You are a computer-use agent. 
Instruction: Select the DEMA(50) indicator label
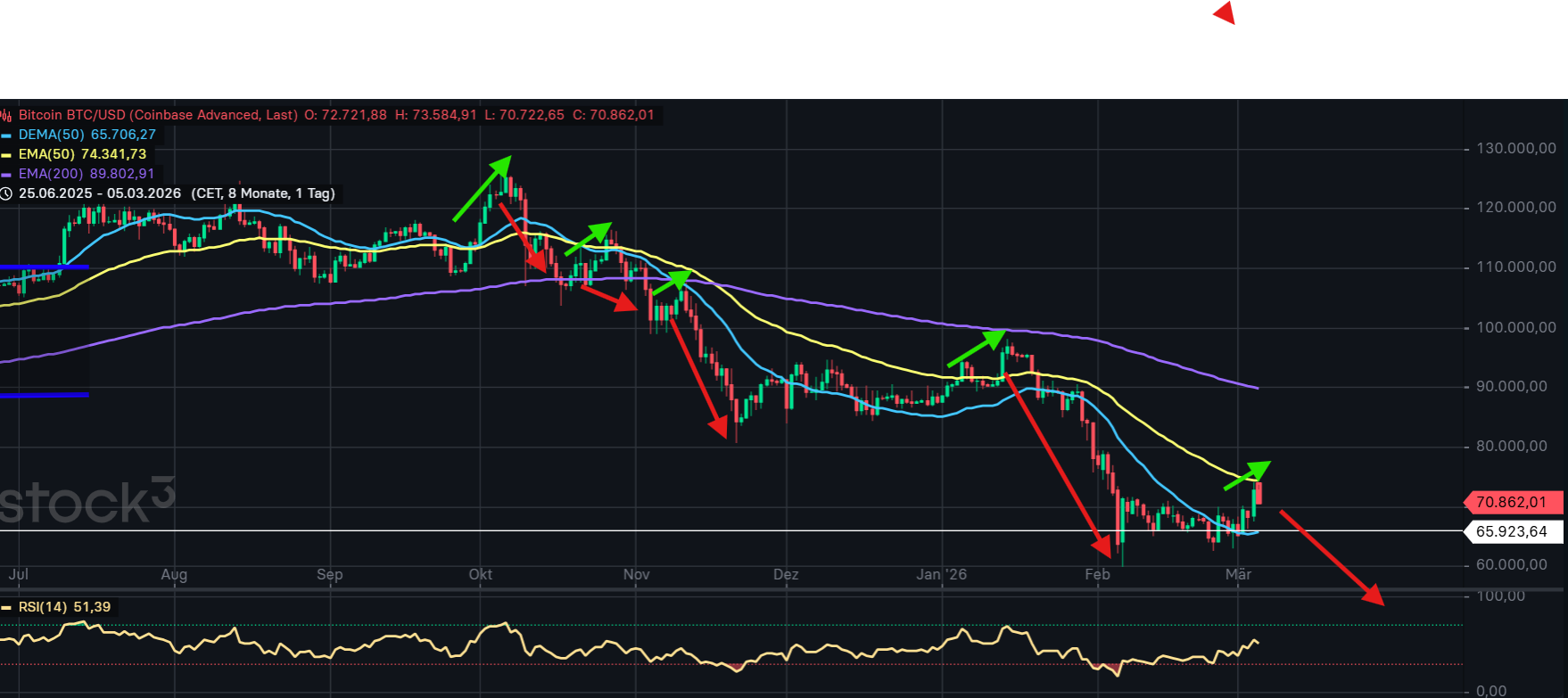(x=52, y=135)
